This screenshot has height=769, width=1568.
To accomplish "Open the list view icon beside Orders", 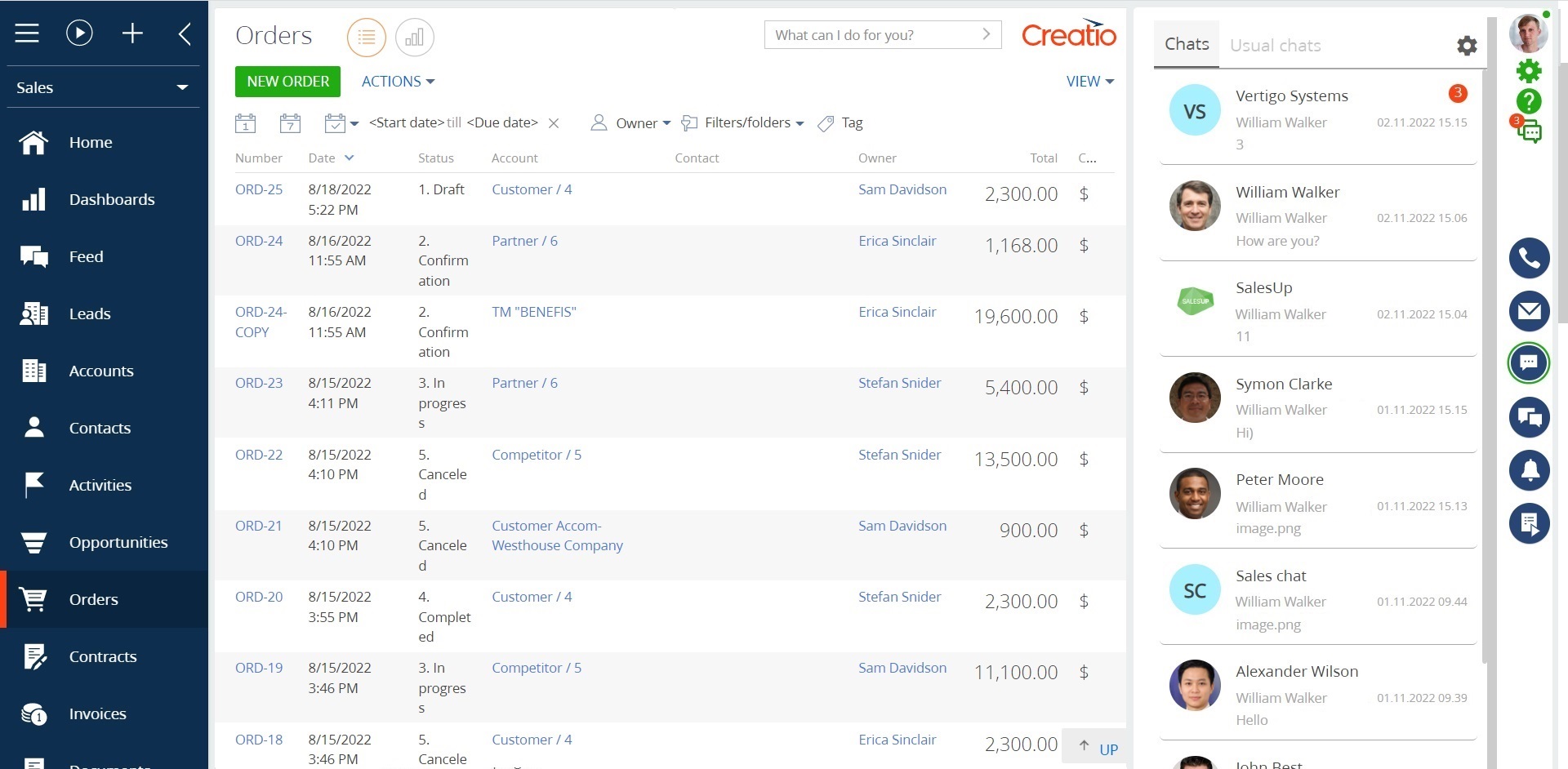I will [366, 37].
